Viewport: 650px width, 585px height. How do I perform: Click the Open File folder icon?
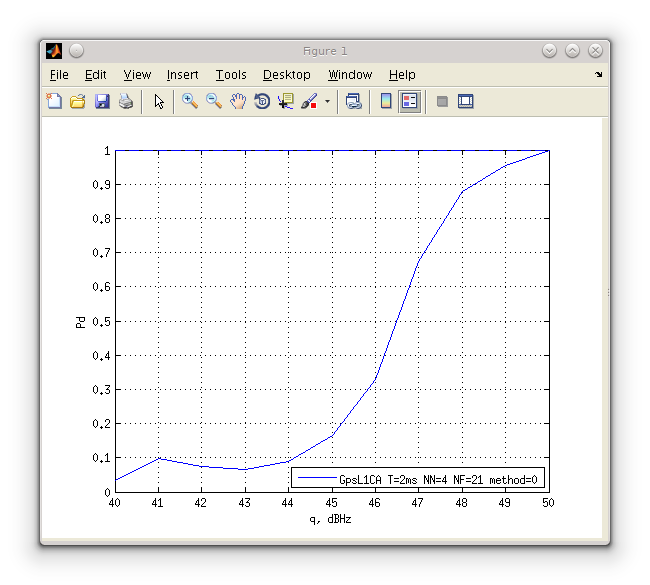tap(78, 101)
